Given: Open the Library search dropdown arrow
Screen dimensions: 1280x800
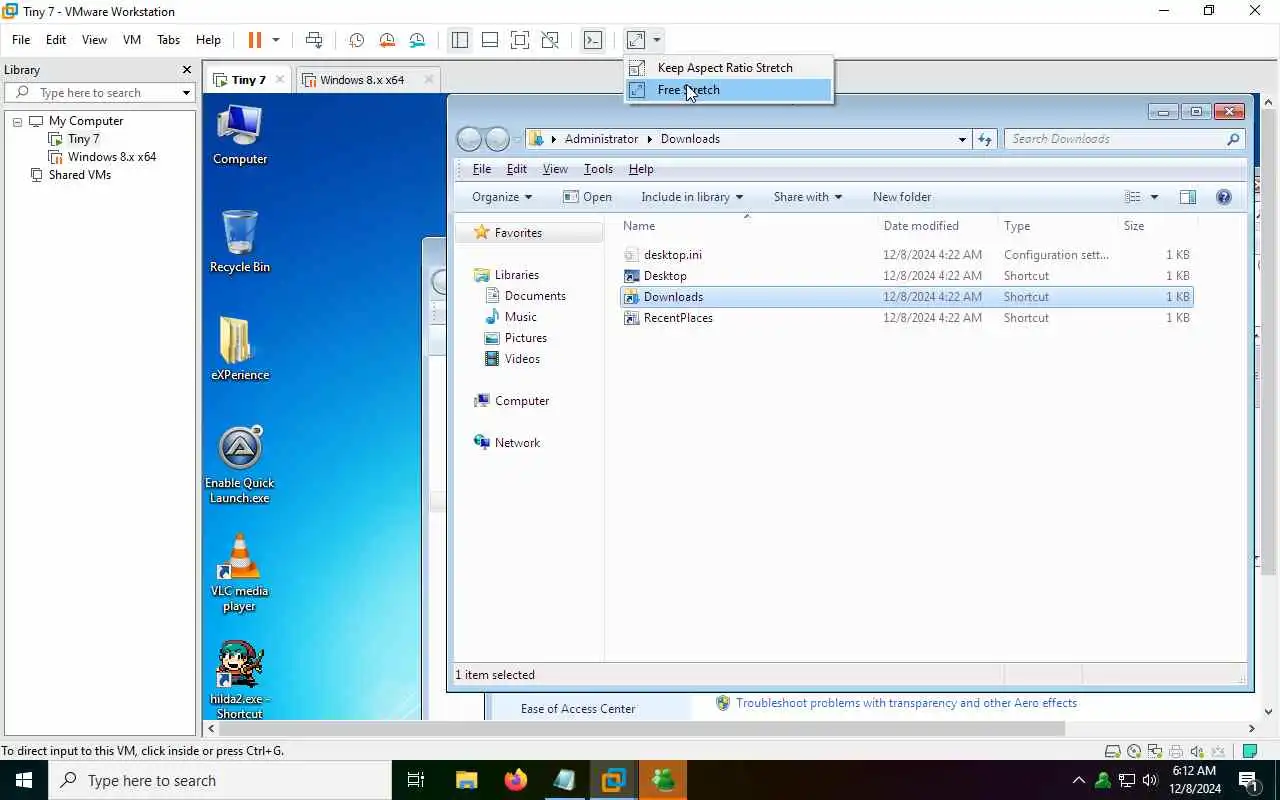Looking at the screenshot, I should click(186, 93).
